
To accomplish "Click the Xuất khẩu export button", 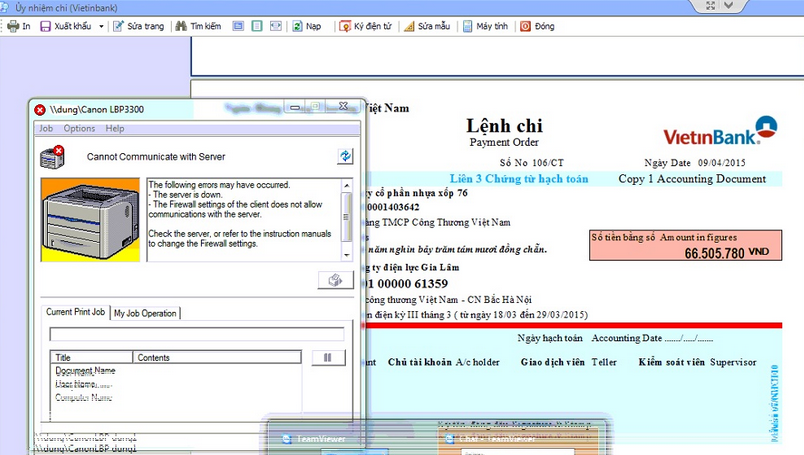I will [66, 26].
